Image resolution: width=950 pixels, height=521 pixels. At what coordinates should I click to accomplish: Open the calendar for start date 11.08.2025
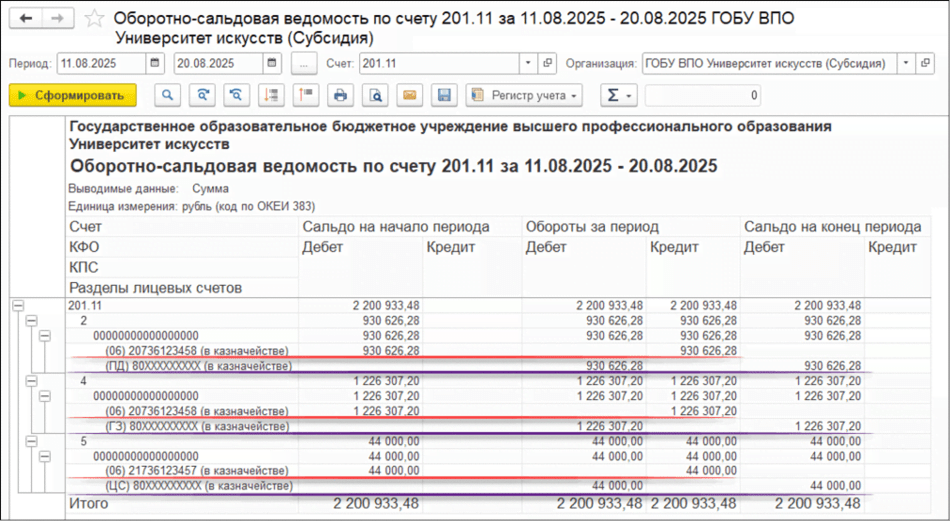155,63
